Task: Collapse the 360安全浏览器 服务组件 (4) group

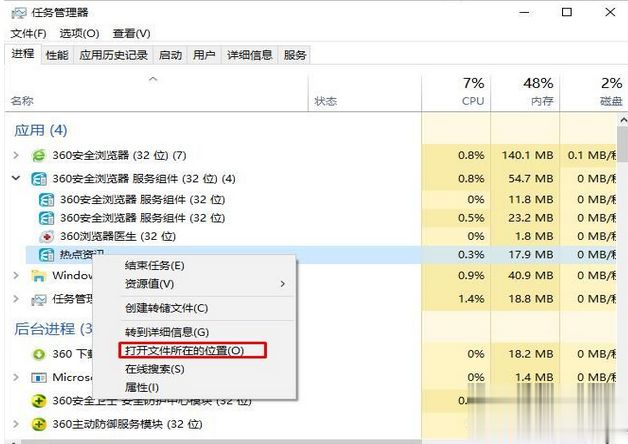Action: pos(16,178)
